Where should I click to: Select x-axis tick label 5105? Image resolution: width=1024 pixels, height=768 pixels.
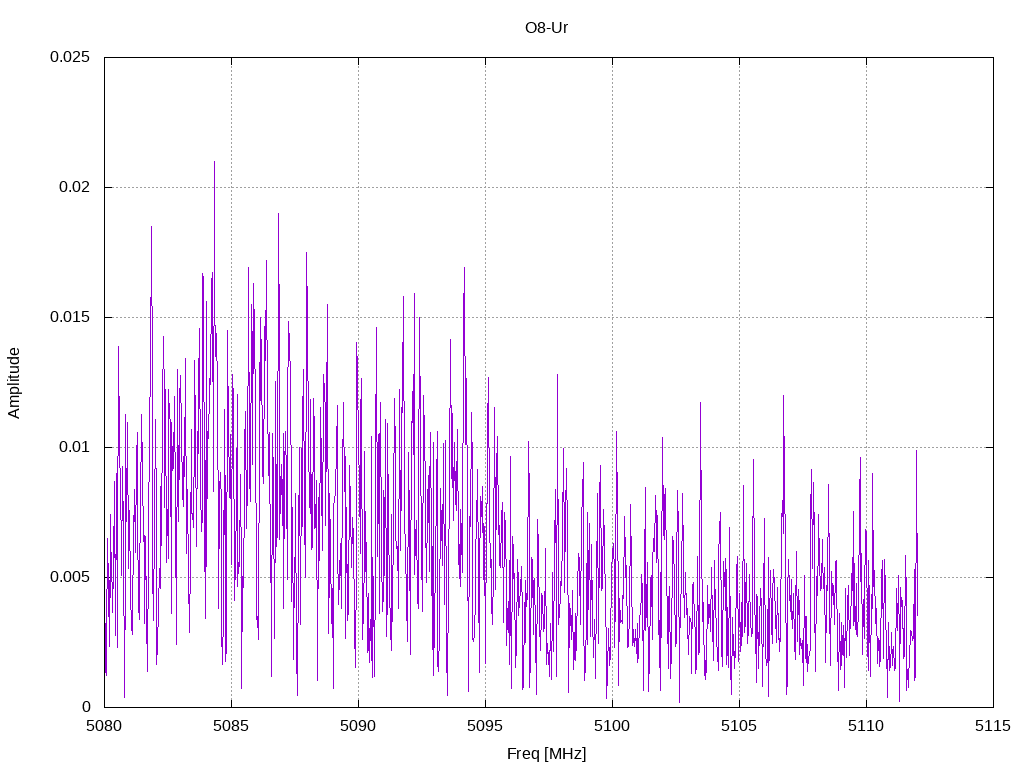739,726
